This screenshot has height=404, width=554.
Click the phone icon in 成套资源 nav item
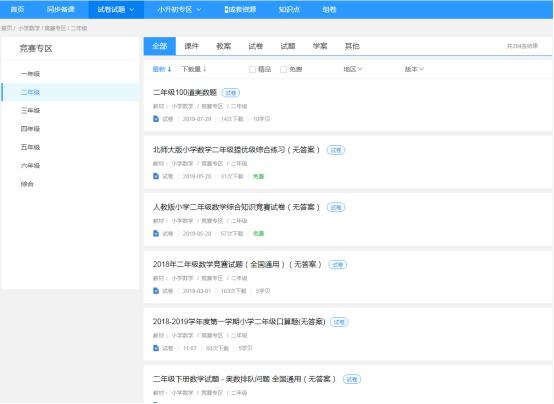pyautogui.click(x=226, y=10)
